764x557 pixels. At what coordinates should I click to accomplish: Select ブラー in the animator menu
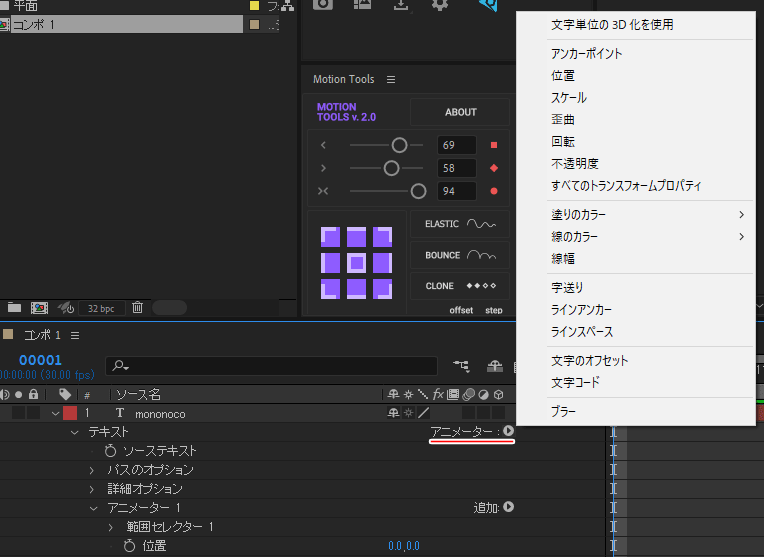[x=563, y=411]
